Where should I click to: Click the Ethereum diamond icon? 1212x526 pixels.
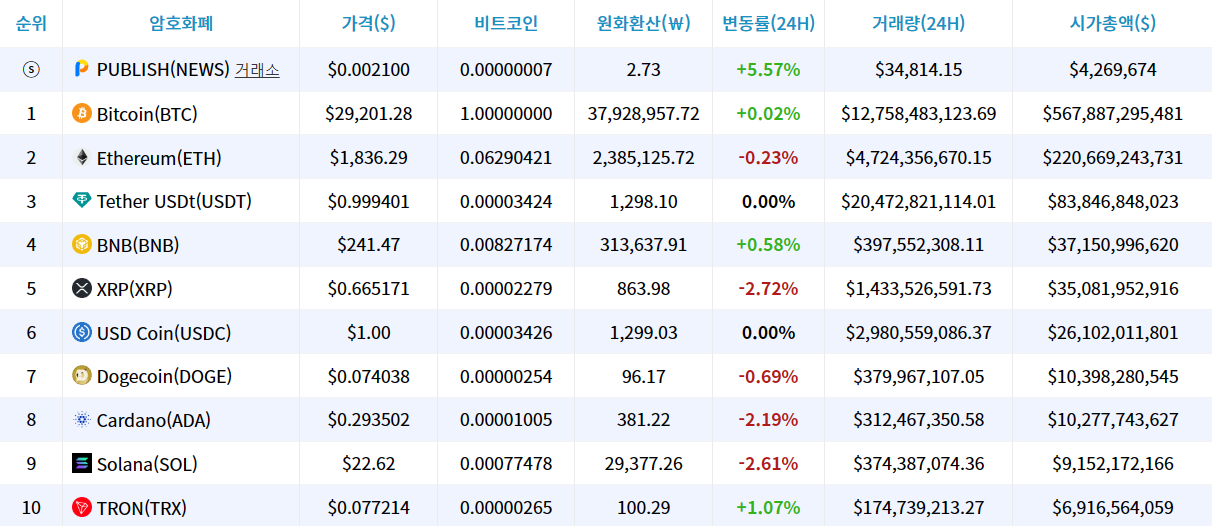click(x=82, y=158)
